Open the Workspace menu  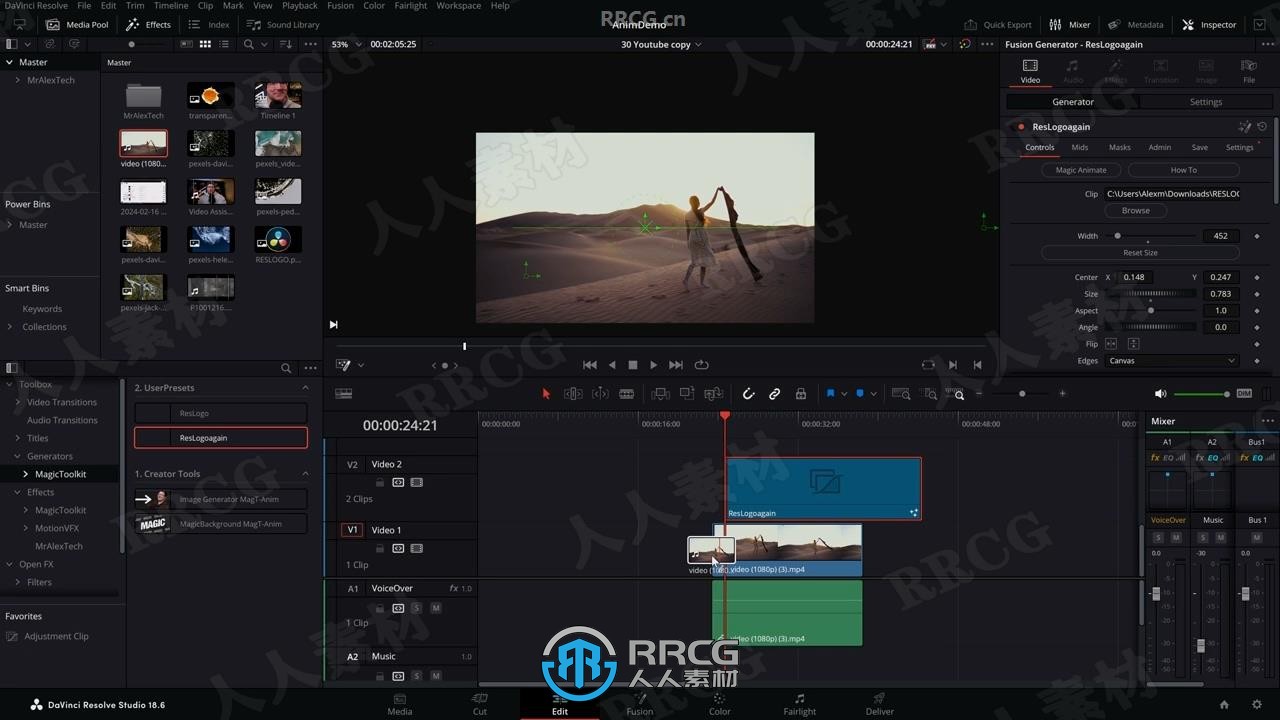tap(459, 6)
